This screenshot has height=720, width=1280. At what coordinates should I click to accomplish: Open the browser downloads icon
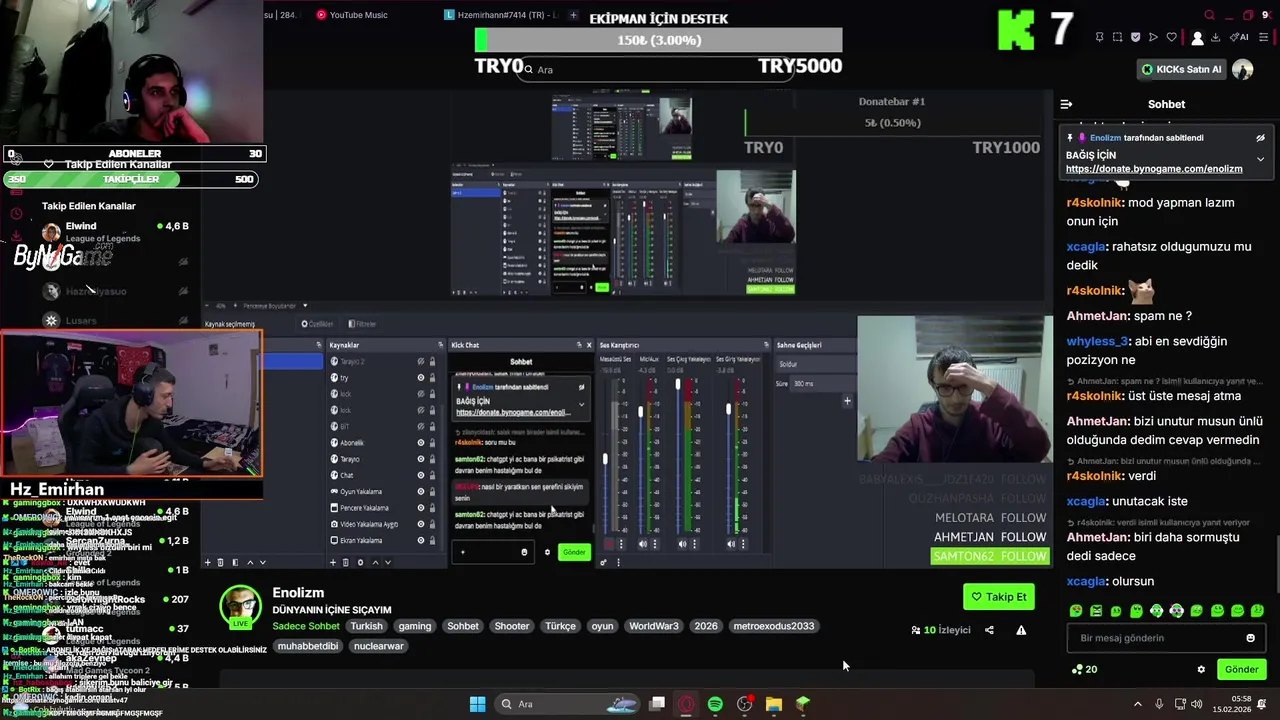1215,37
